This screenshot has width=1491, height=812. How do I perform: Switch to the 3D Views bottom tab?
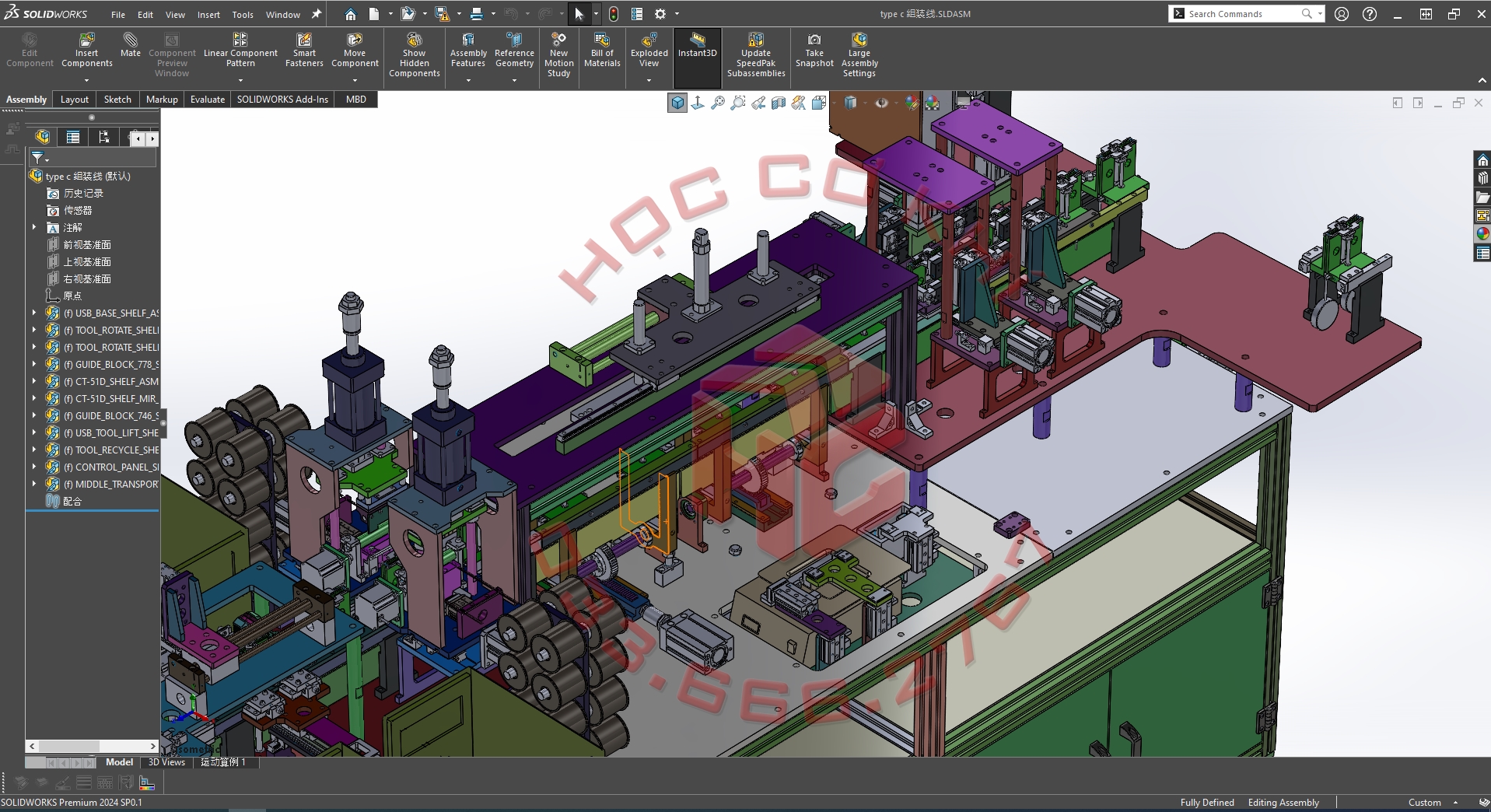point(166,762)
